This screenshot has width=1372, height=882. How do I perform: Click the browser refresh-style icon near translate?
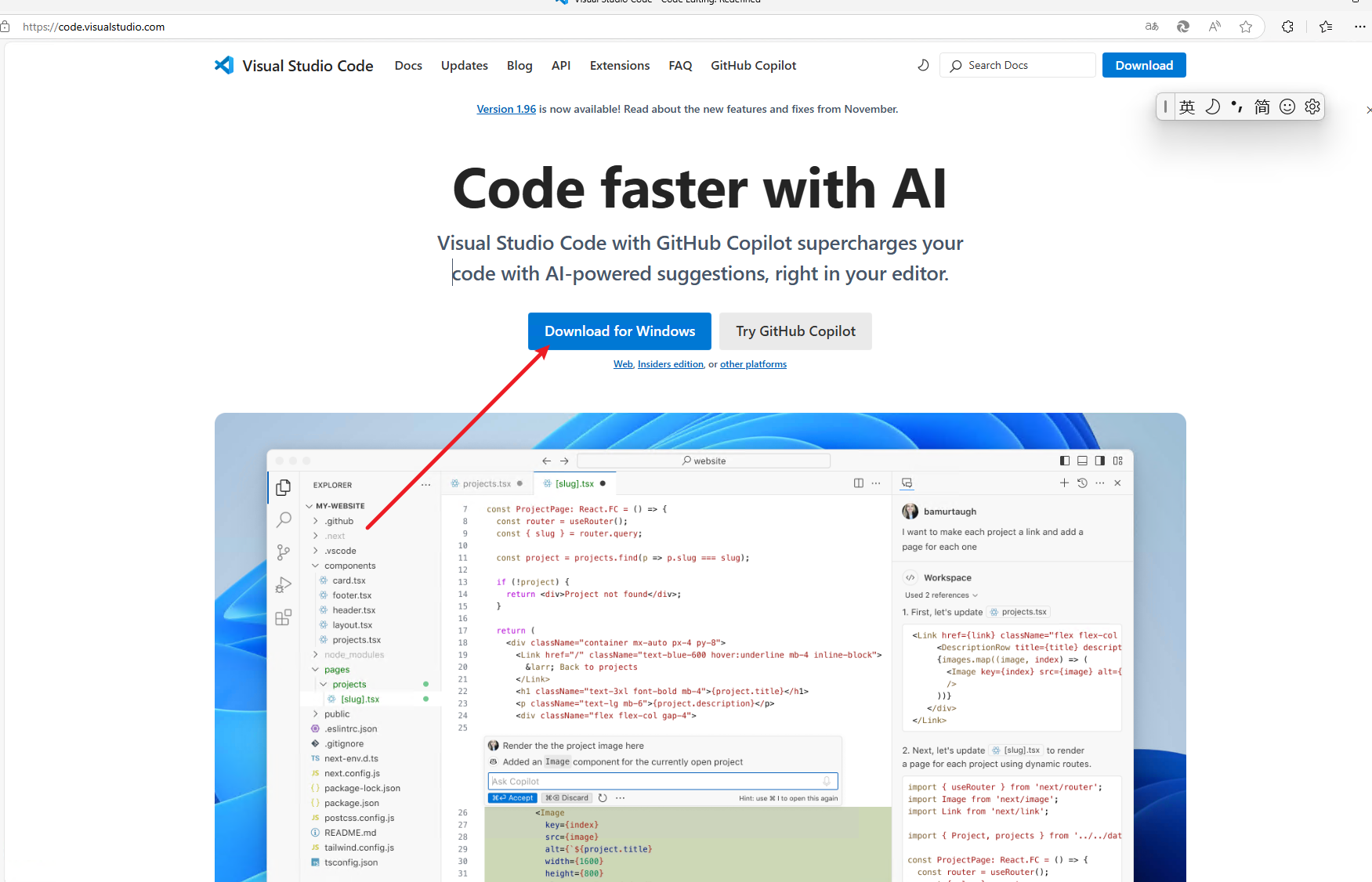click(1183, 27)
